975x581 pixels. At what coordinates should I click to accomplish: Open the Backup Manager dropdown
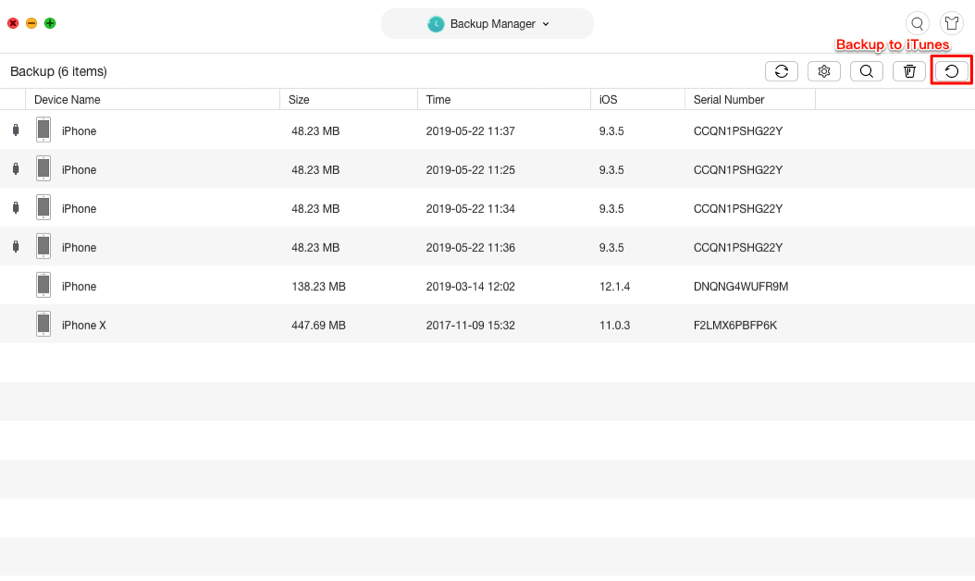point(488,24)
